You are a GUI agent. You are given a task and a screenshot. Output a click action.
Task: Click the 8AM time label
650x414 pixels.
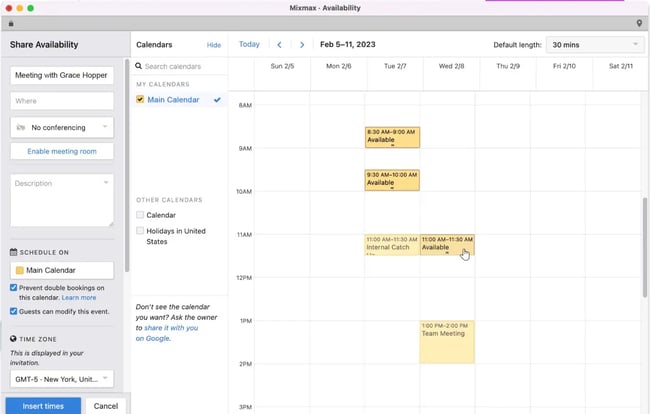point(245,105)
